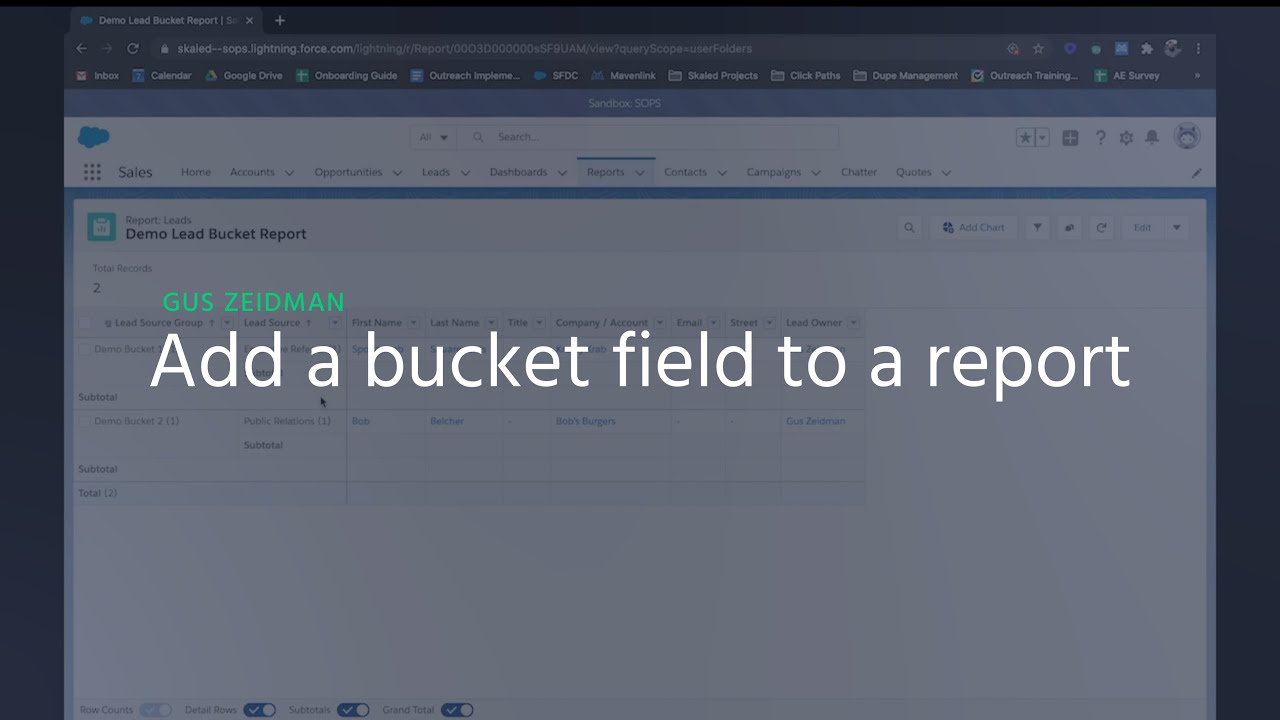Click the Demo Bucket 2 (1) group label

pos(136,421)
